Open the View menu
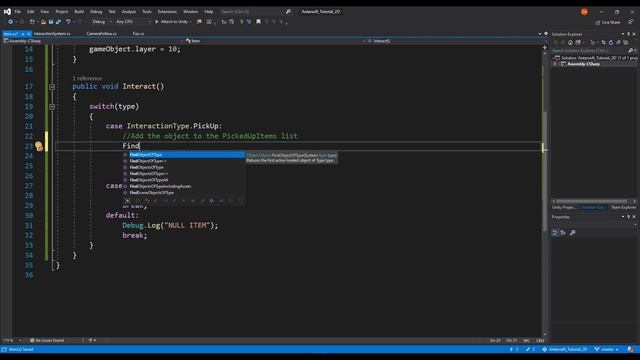The height and width of the screenshot is (360, 640). pos(44,11)
